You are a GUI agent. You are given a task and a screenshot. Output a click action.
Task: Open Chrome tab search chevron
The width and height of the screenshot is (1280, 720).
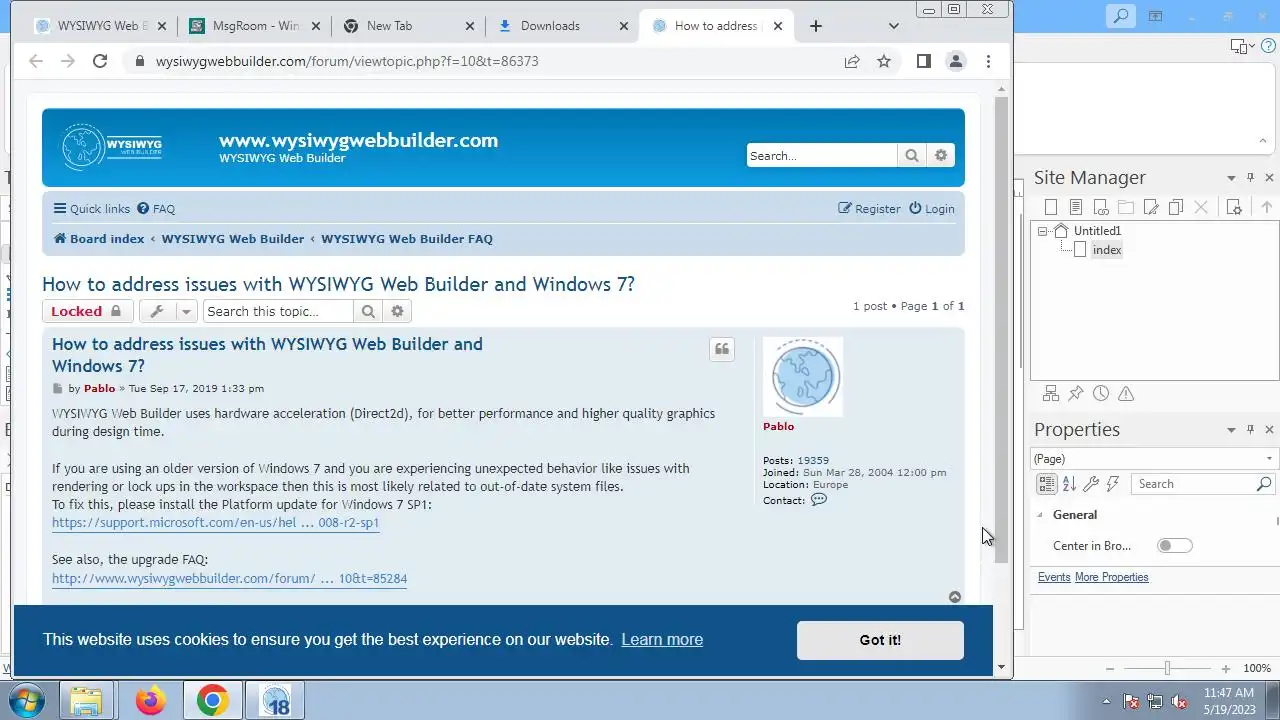[x=894, y=26]
